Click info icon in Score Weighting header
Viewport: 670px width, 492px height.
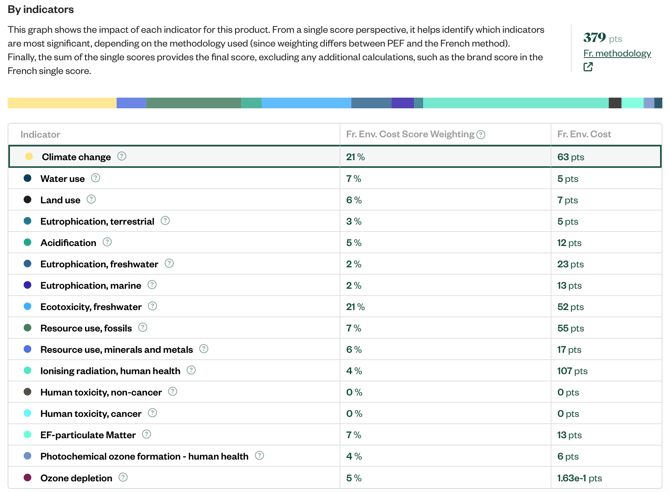tap(481, 135)
